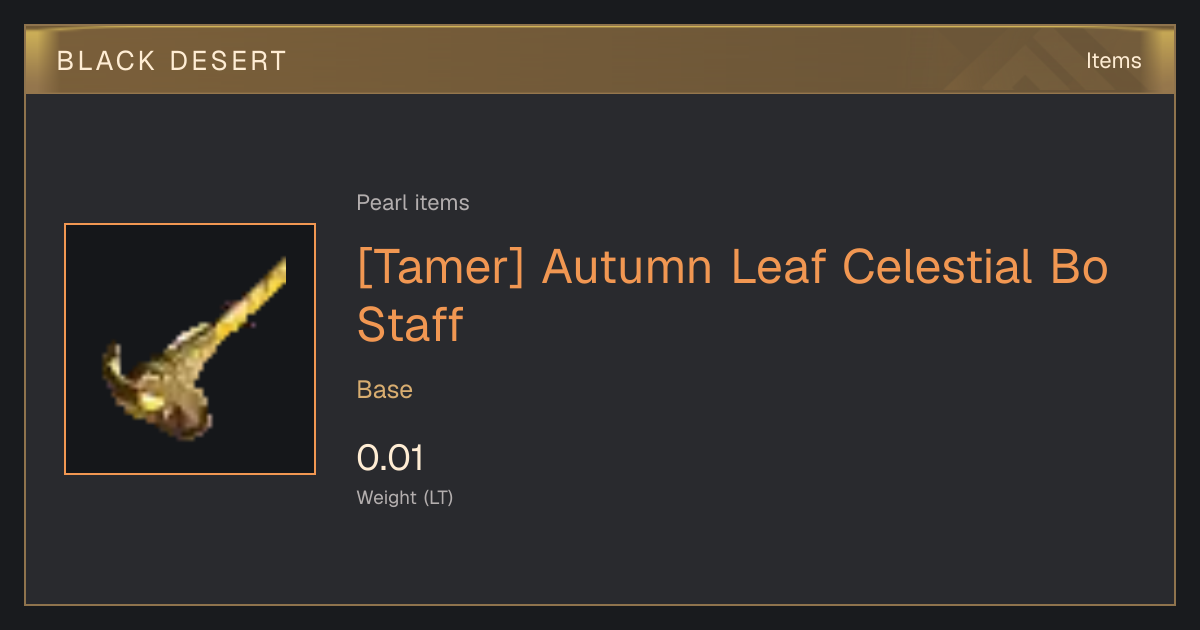Open the Items link in the header
The width and height of the screenshot is (1200, 630).
click(x=1113, y=61)
